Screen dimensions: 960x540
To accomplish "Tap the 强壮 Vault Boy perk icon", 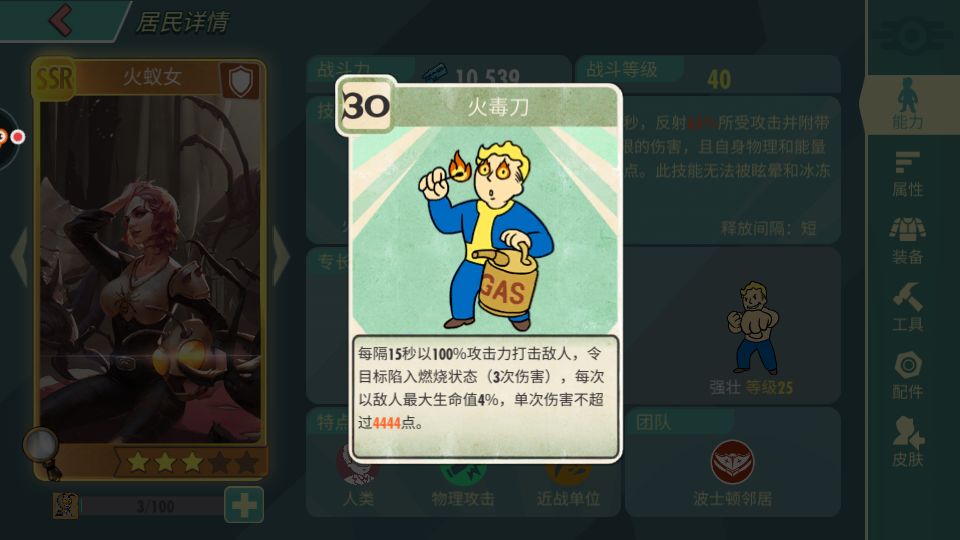I will (754, 328).
